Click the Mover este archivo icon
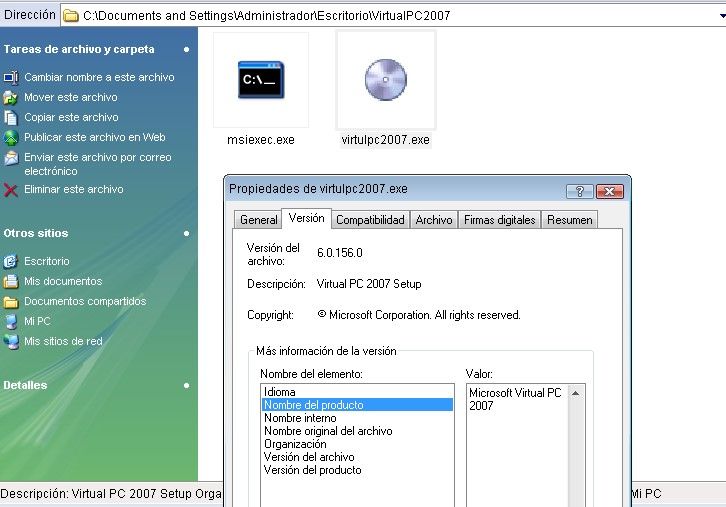The image size is (726, 507). point(11,98)
